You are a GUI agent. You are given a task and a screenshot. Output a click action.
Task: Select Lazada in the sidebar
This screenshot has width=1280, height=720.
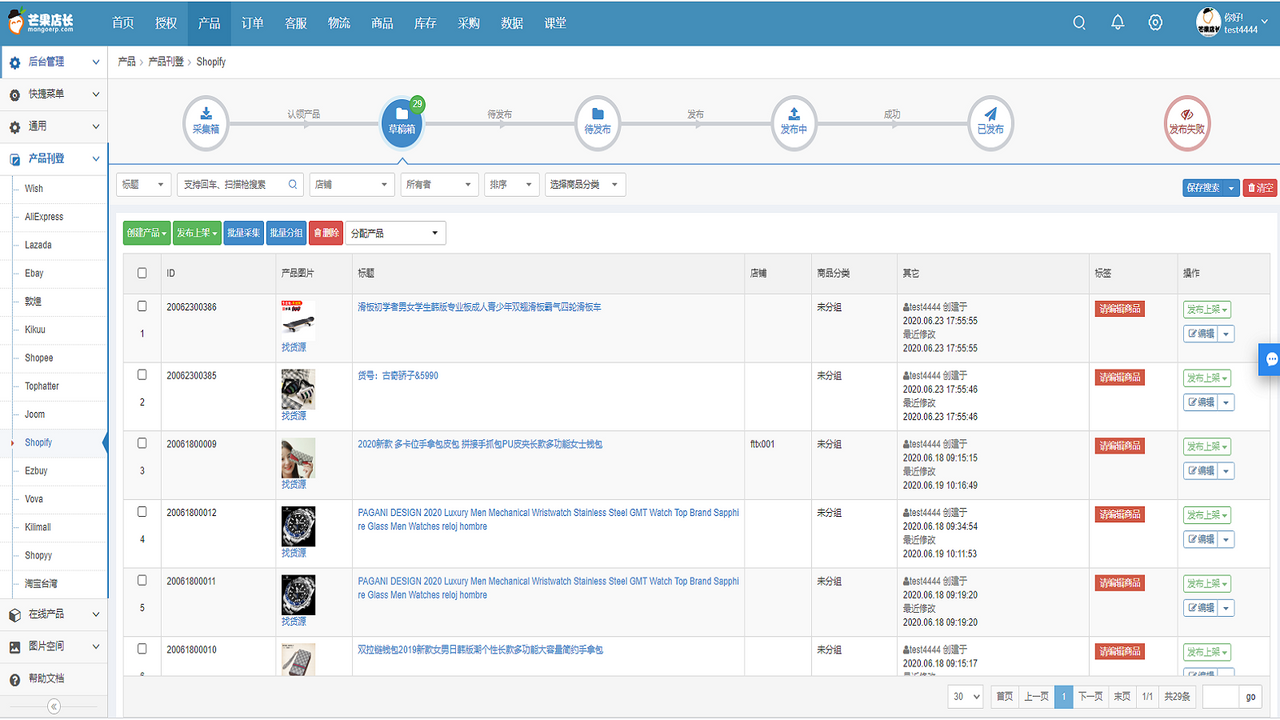(38, 245)
